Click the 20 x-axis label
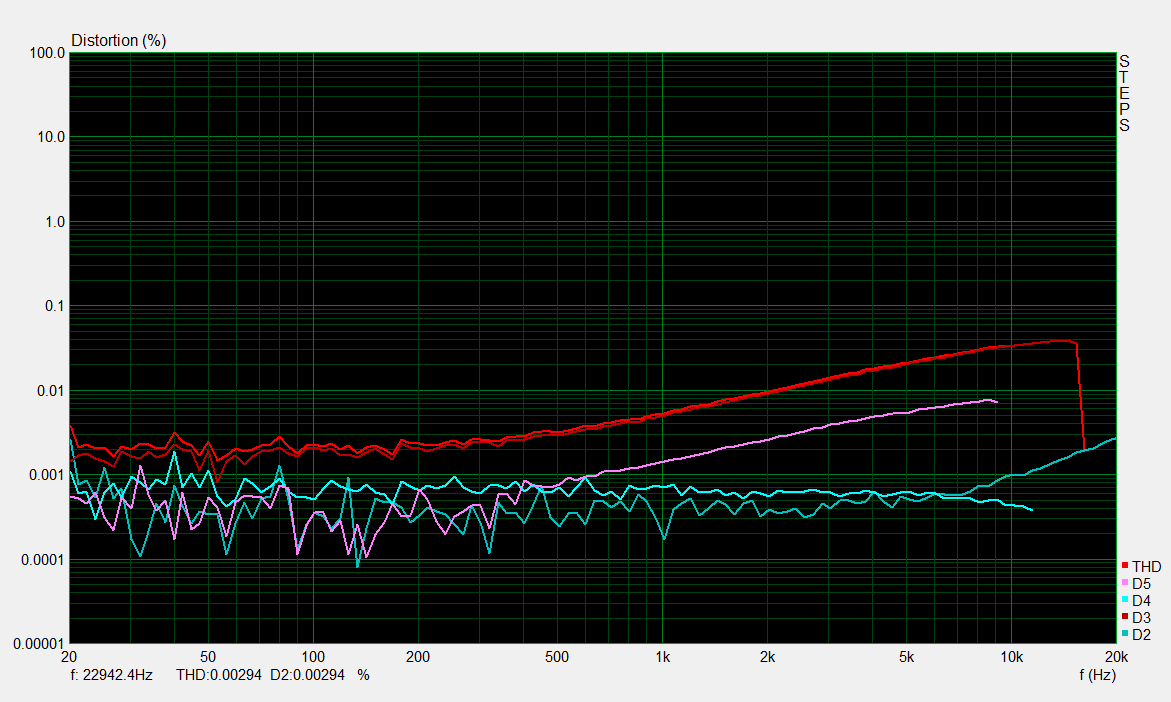1171x702 pixels. coord(69,657)
